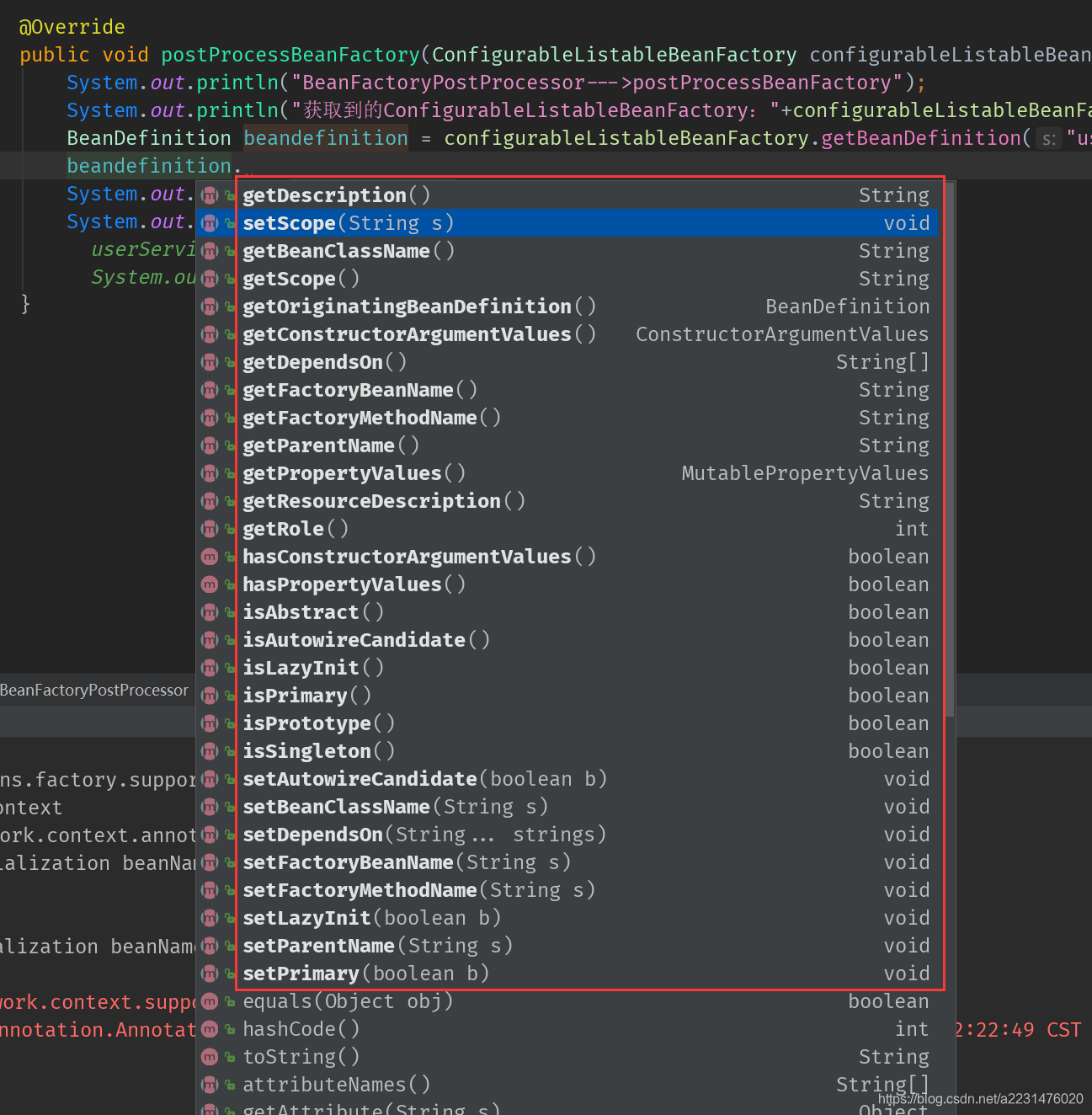The width and height of the screenshot is (1092, 1115).
Task: Pick setLazyInit(boolean b) completion
Action: click(x=568, y=918)
